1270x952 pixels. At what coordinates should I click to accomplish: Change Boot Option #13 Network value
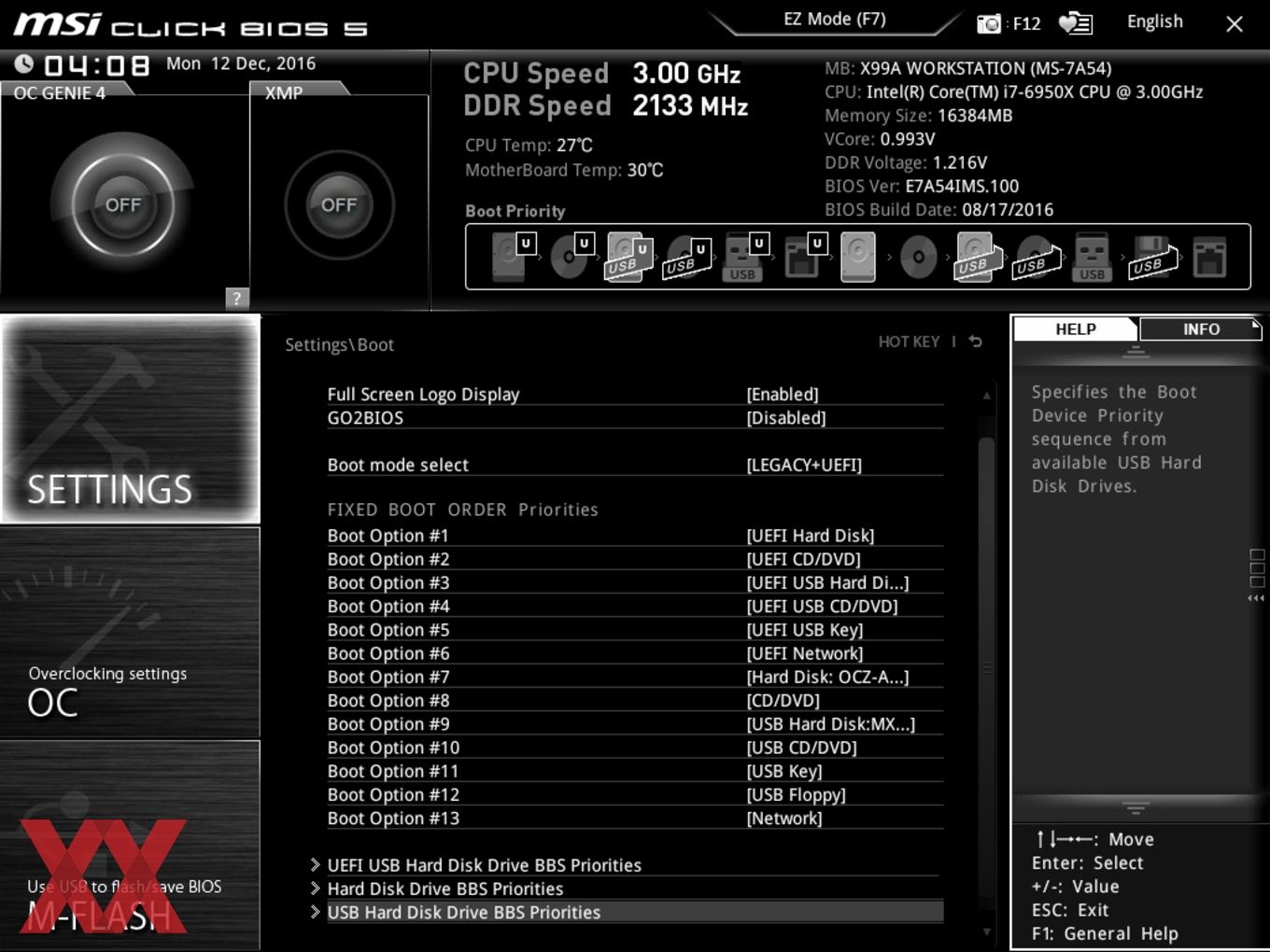coord(784,819)
